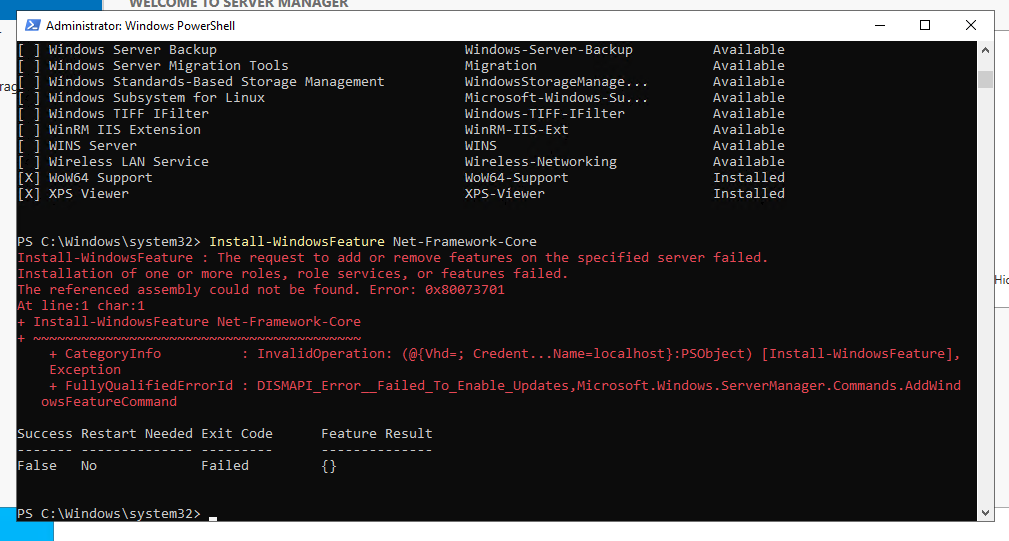Click 'Windows Server Migration Tools' text
This screenshot has height=541, width=1009.
point(169,66)
